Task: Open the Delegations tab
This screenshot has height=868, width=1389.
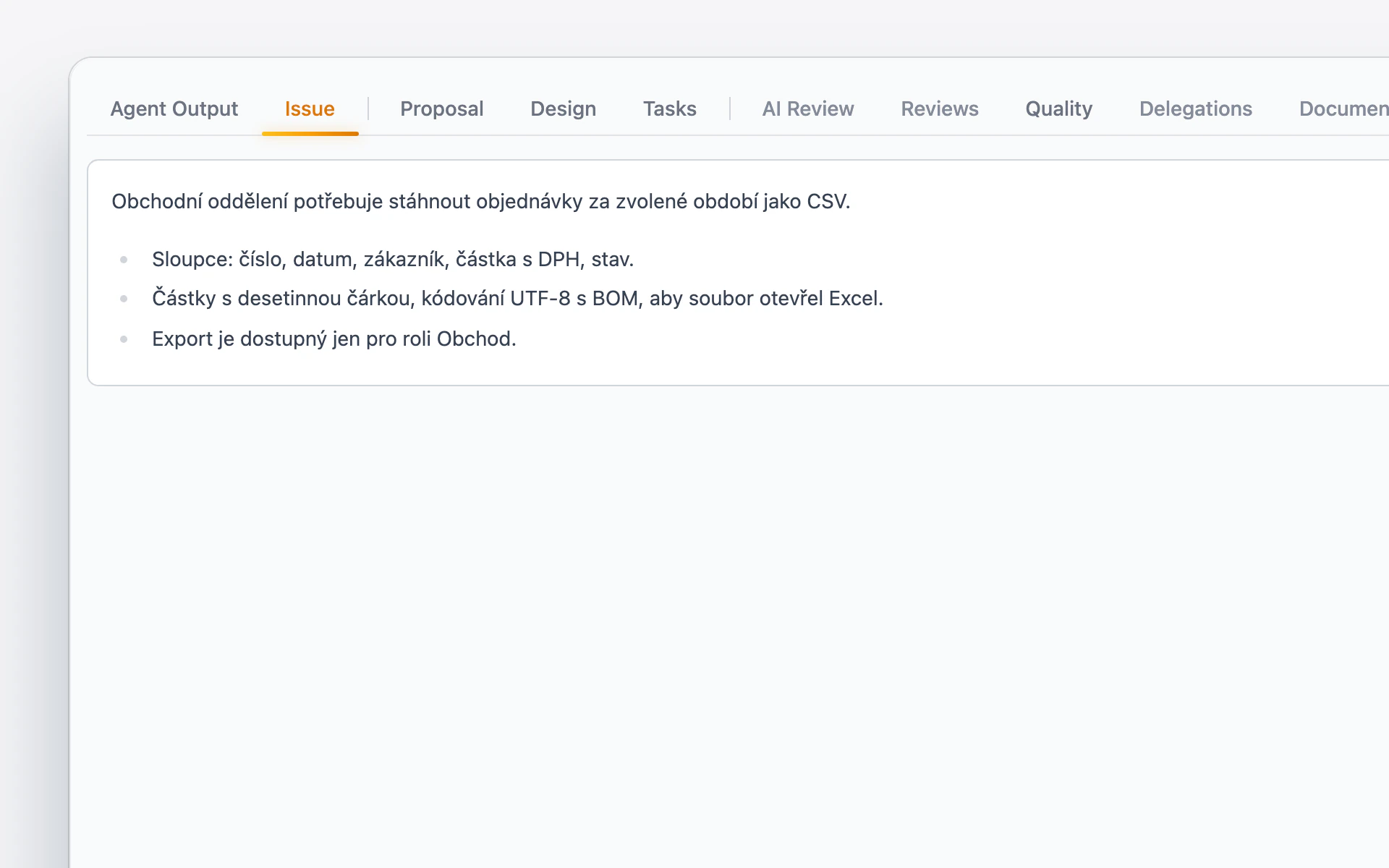Action: pyautogui.click(x=1195, y=109)
